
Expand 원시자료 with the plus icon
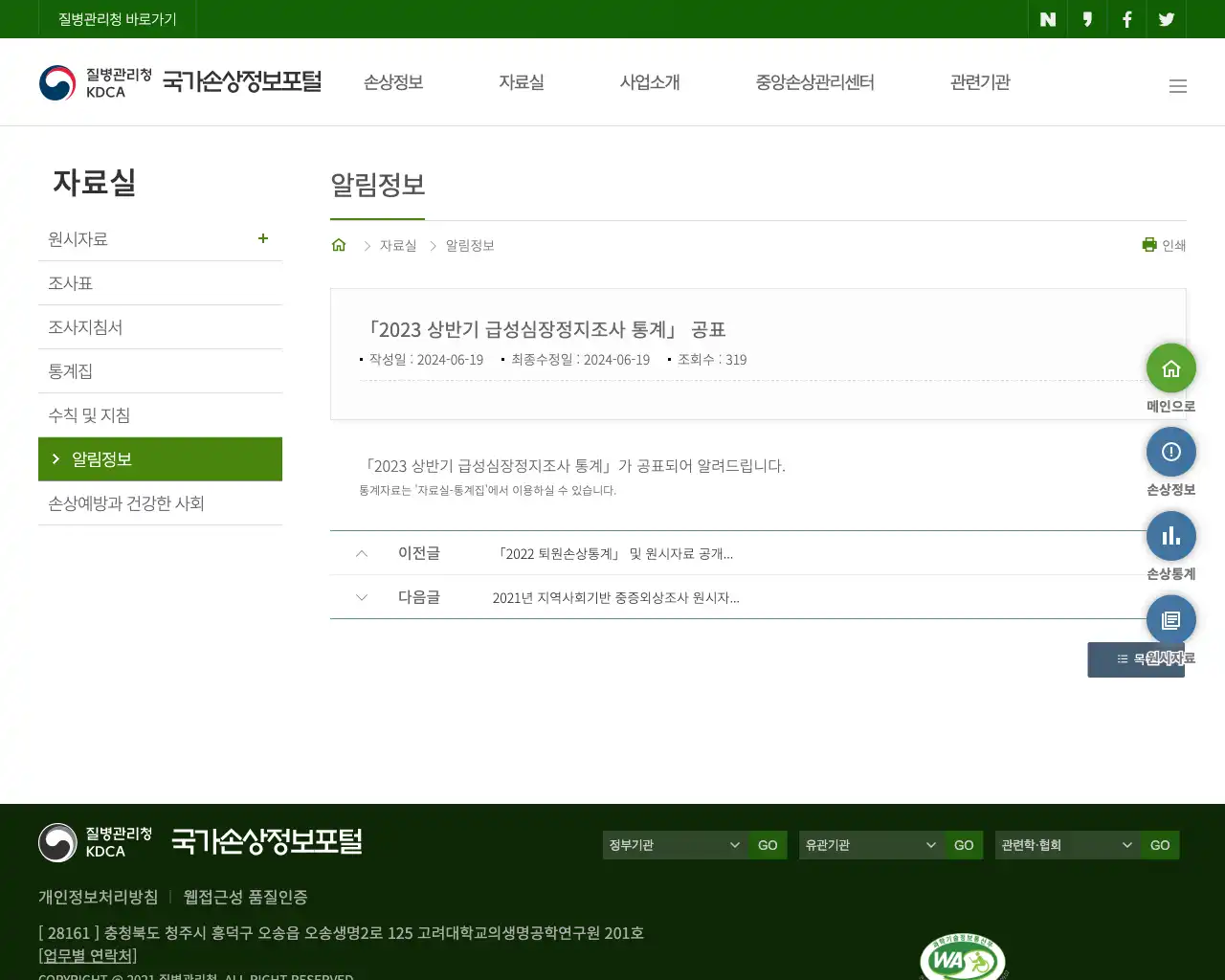pos(263,238)
